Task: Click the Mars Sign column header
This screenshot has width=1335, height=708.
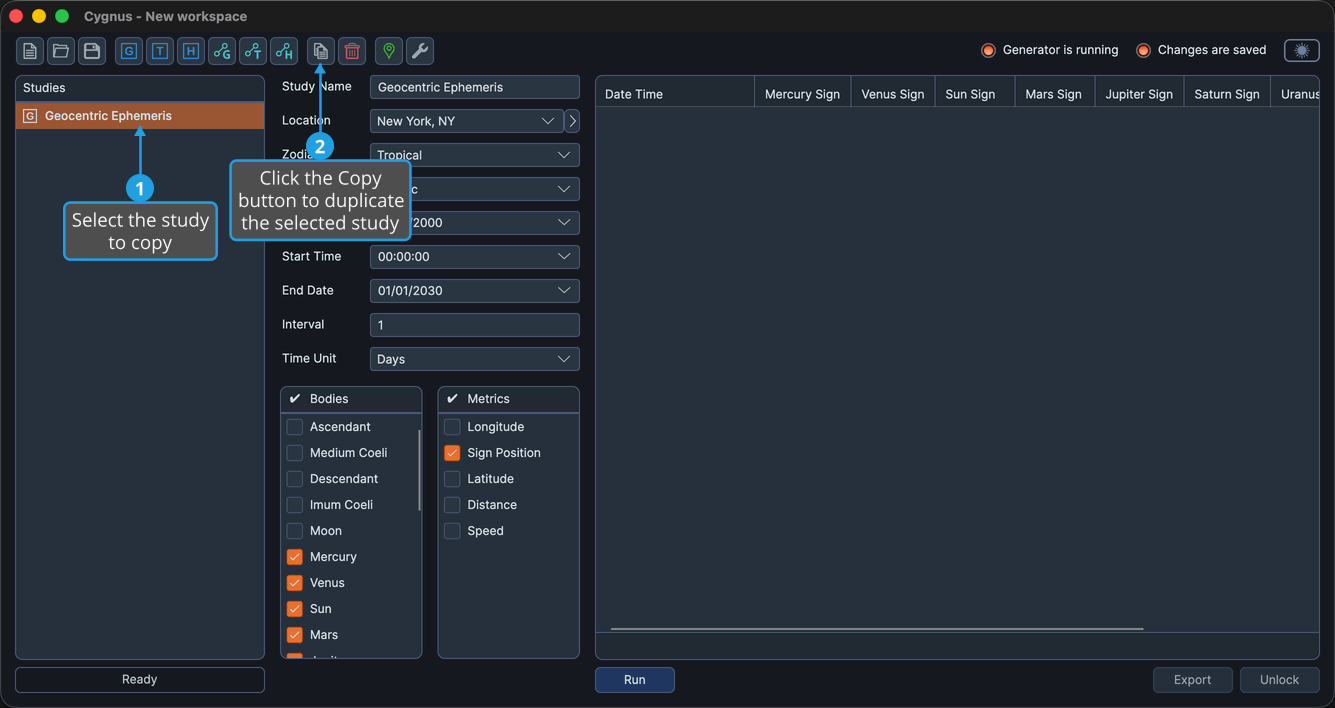Action: 1054,94
